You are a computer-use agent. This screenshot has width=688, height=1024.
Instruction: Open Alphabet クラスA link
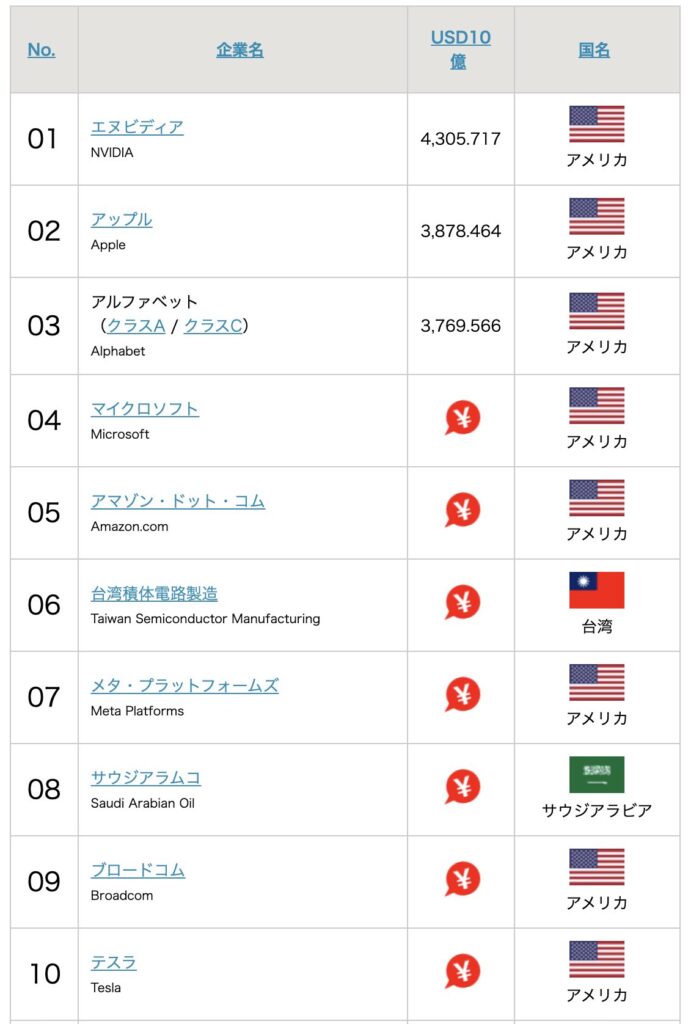click(135, 326)
